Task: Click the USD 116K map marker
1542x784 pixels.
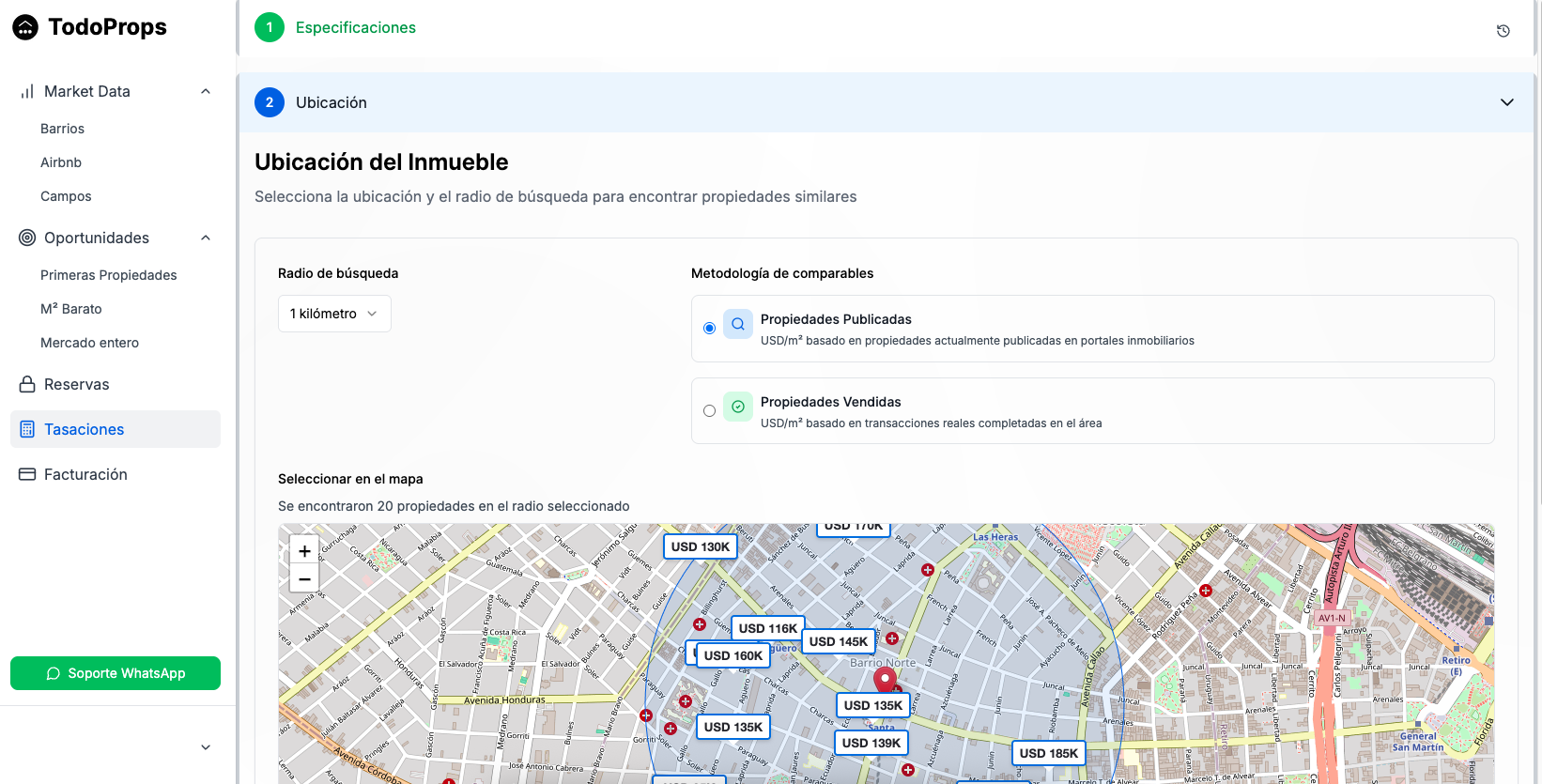Action: [768, 628]
